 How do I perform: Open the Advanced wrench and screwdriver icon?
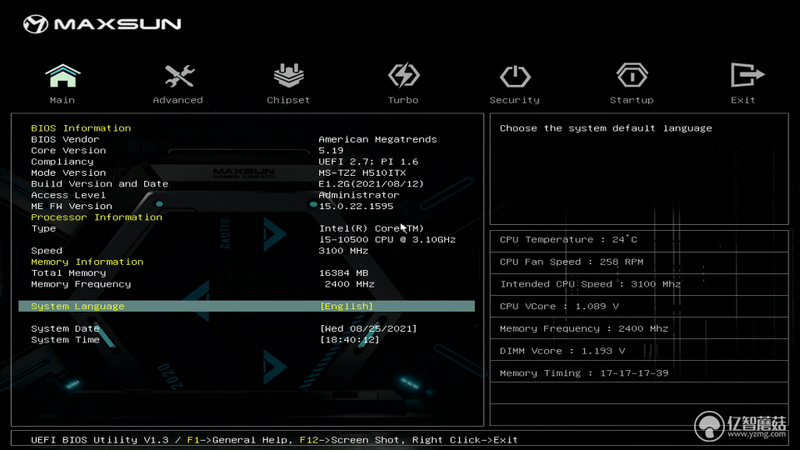[179, 76]
